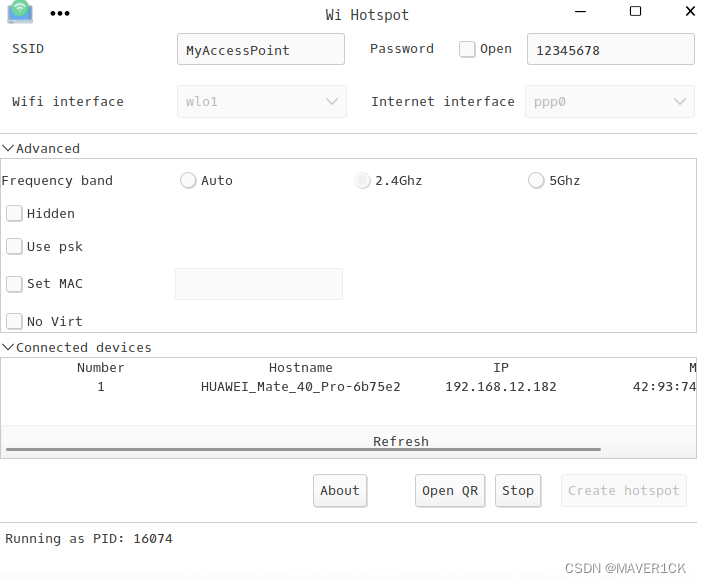This screenshot has width=701, height=583.
Task: Open the Wifi interface wlo1 dropdown
Action: 262,101
